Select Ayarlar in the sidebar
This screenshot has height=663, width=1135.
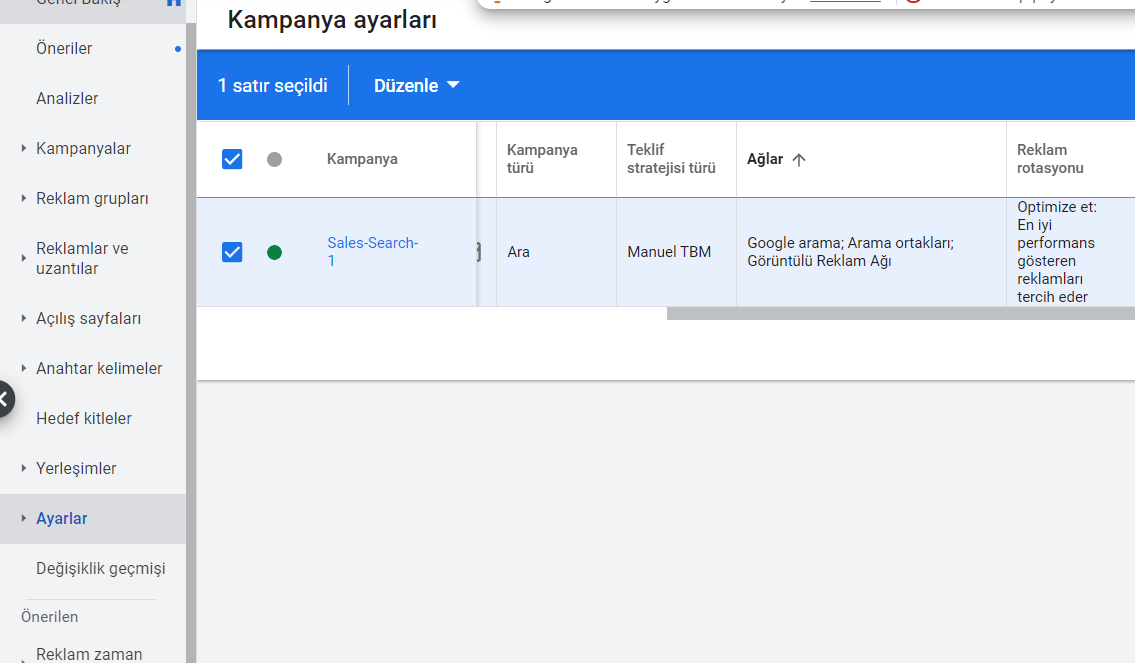coord(62,518)
